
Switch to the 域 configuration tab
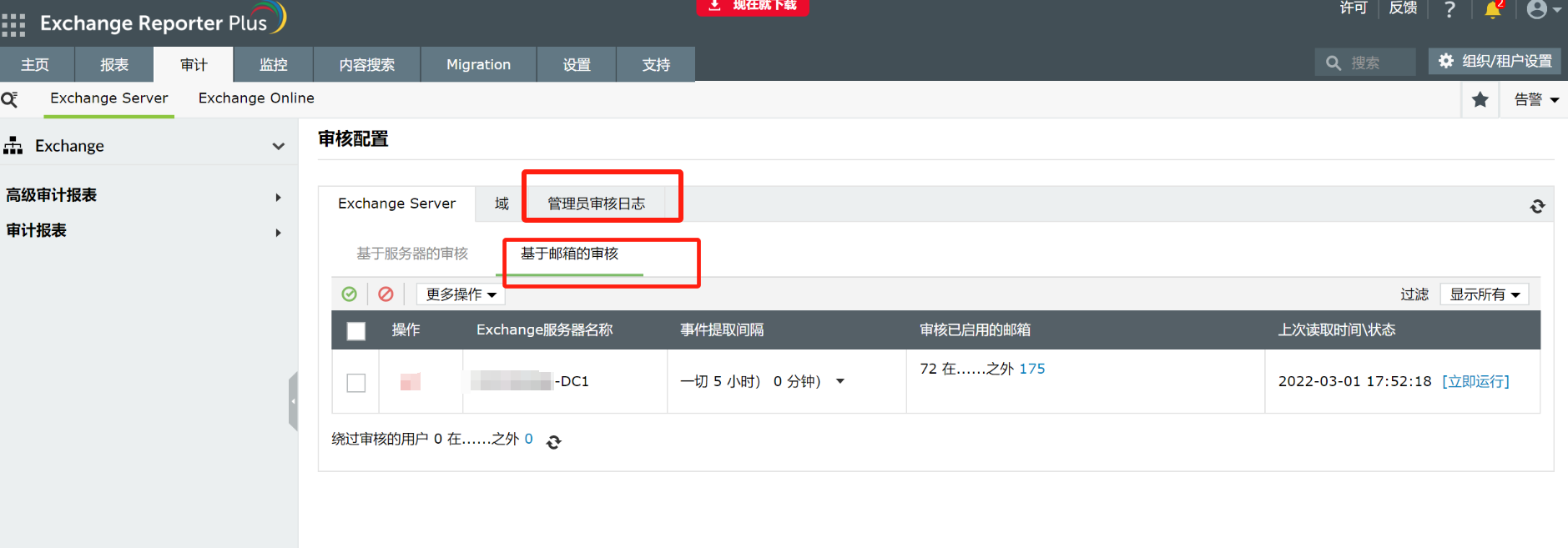(502, 204)
